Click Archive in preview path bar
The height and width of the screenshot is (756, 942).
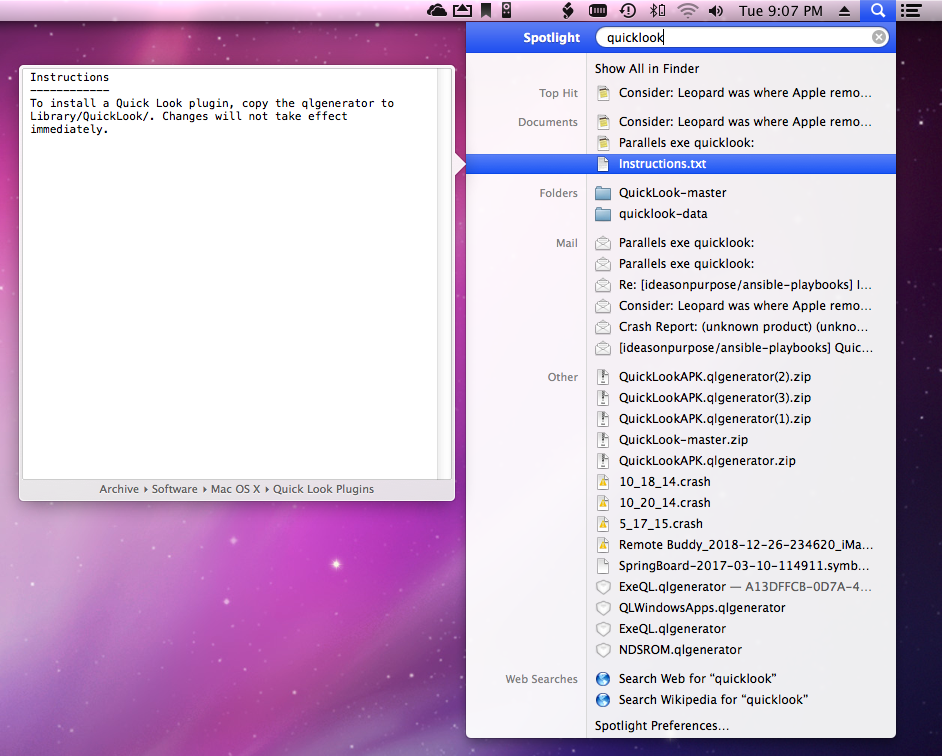pos(119,489)
